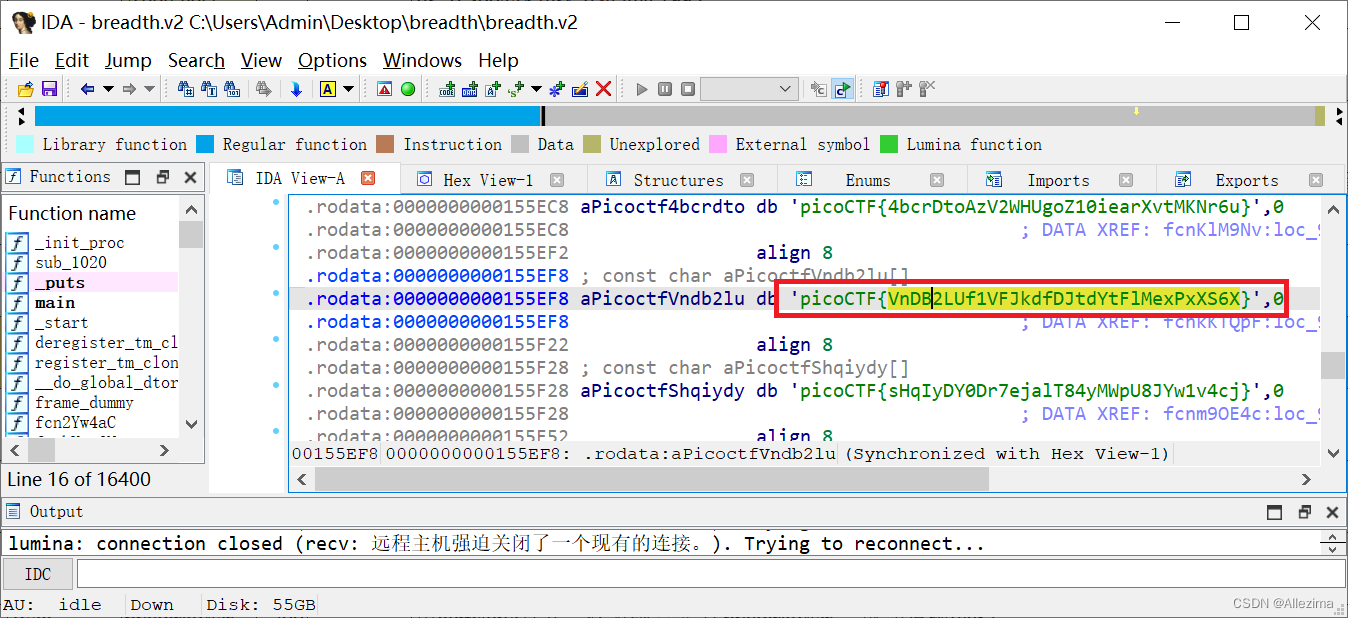Open the File menu
This screenshot has height=618, width=1348.
tap(24, 60)
